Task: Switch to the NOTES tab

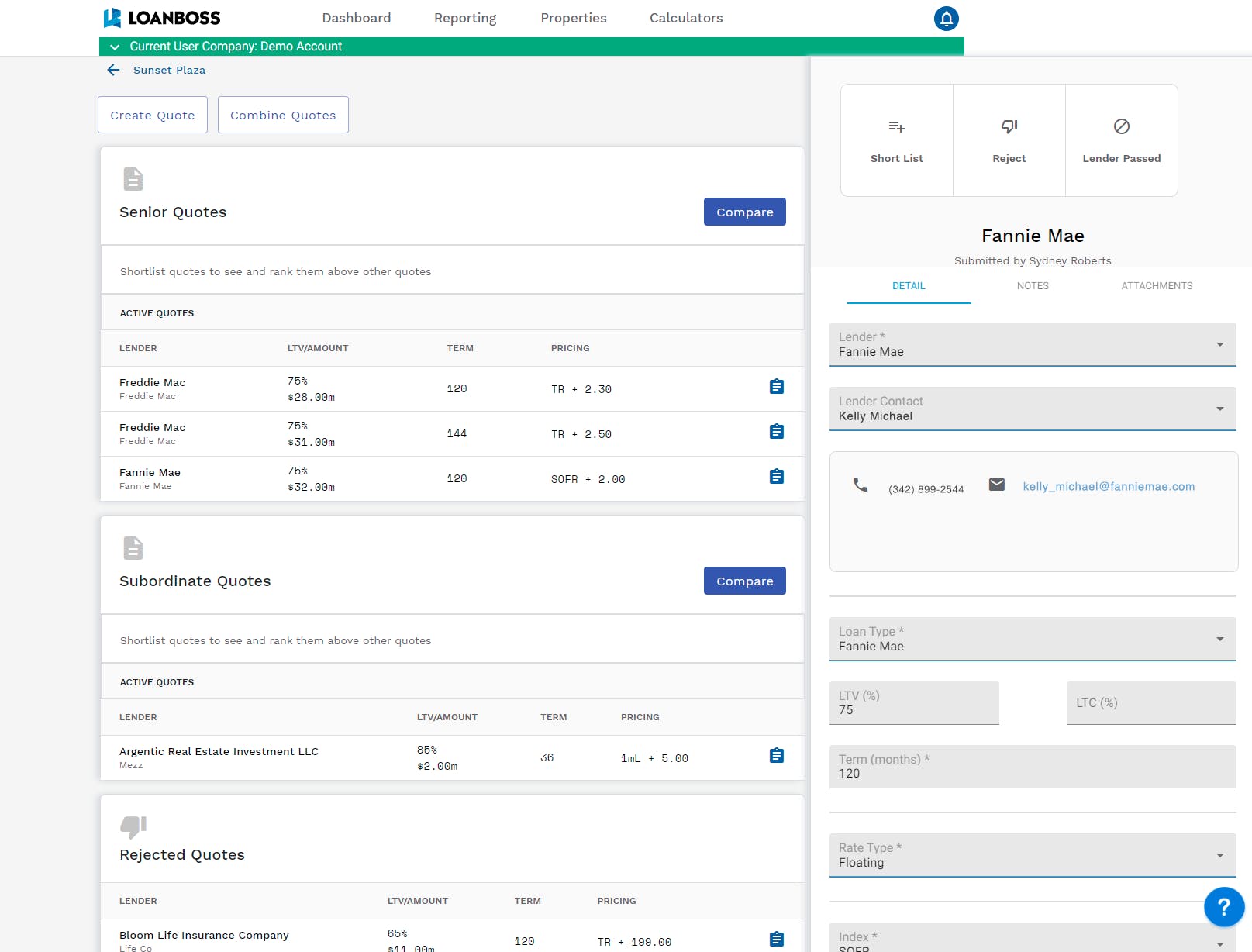Action: 1033,286
